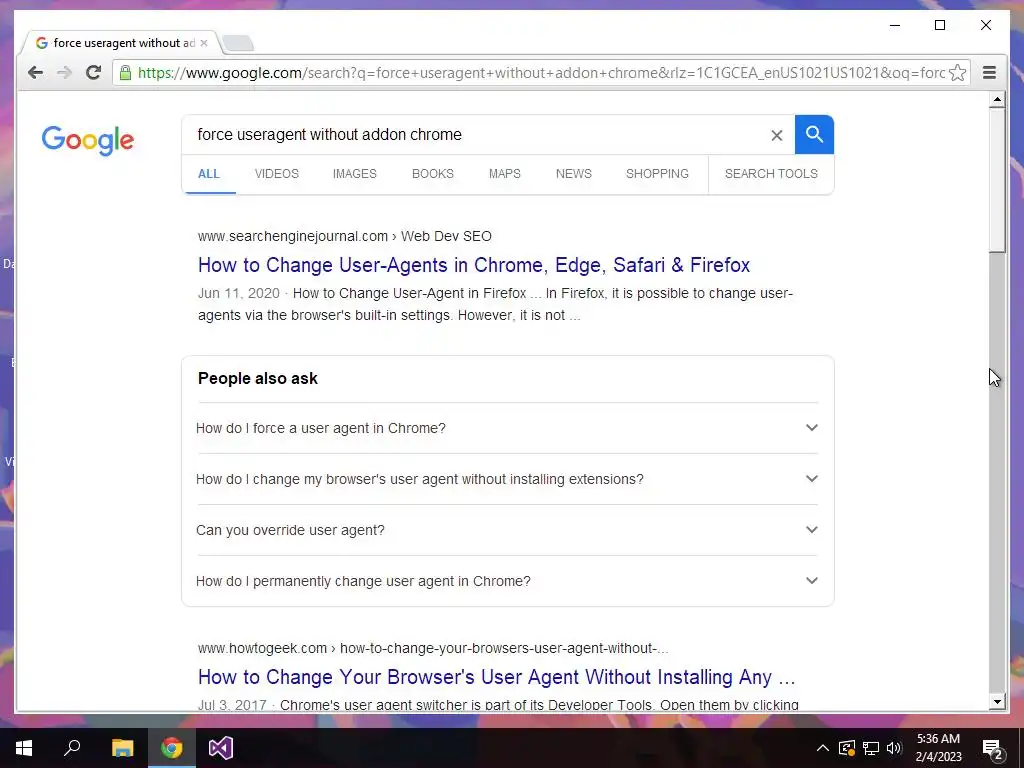Click the Google logo
Image resolution: width=1024 pixels, height=768 pixels.
pyautogui.click(x=88, y=140)
